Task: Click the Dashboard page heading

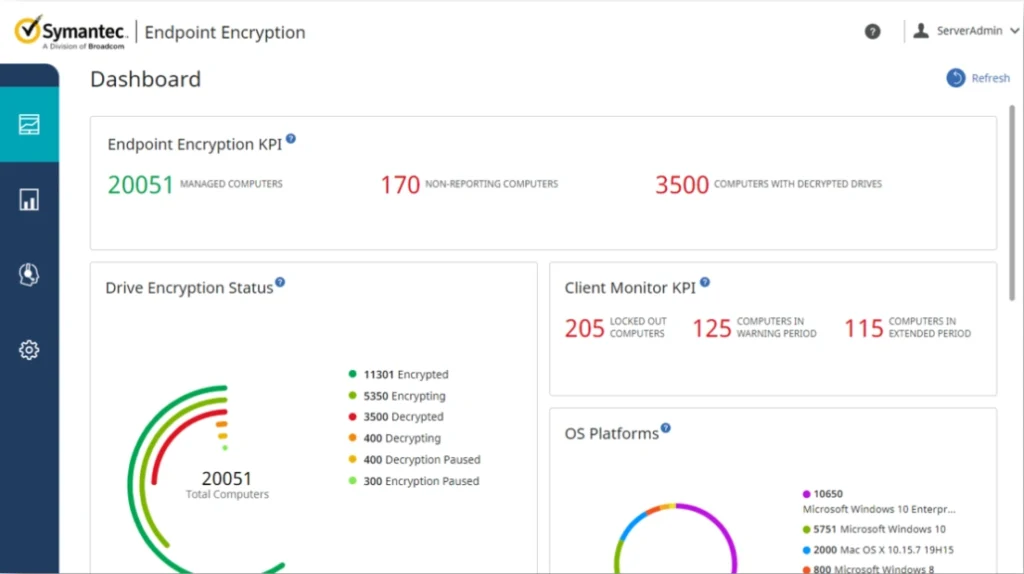Action: pyautogui.click(x=146, y=79)
